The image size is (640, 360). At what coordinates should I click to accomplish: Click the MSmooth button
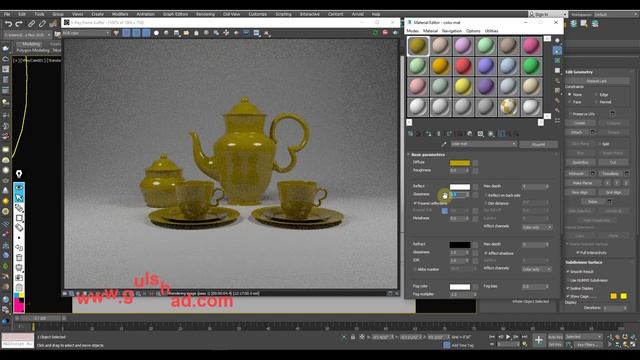point(576,173)
